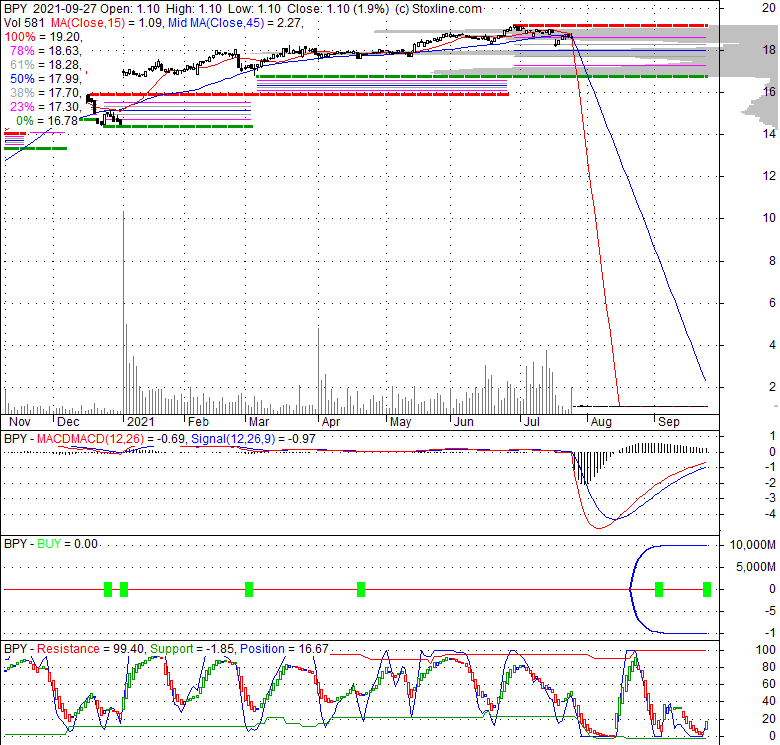Click the 18 tick on the price axis
This screenshot has height=745, width=780.
tap(769, 49)
